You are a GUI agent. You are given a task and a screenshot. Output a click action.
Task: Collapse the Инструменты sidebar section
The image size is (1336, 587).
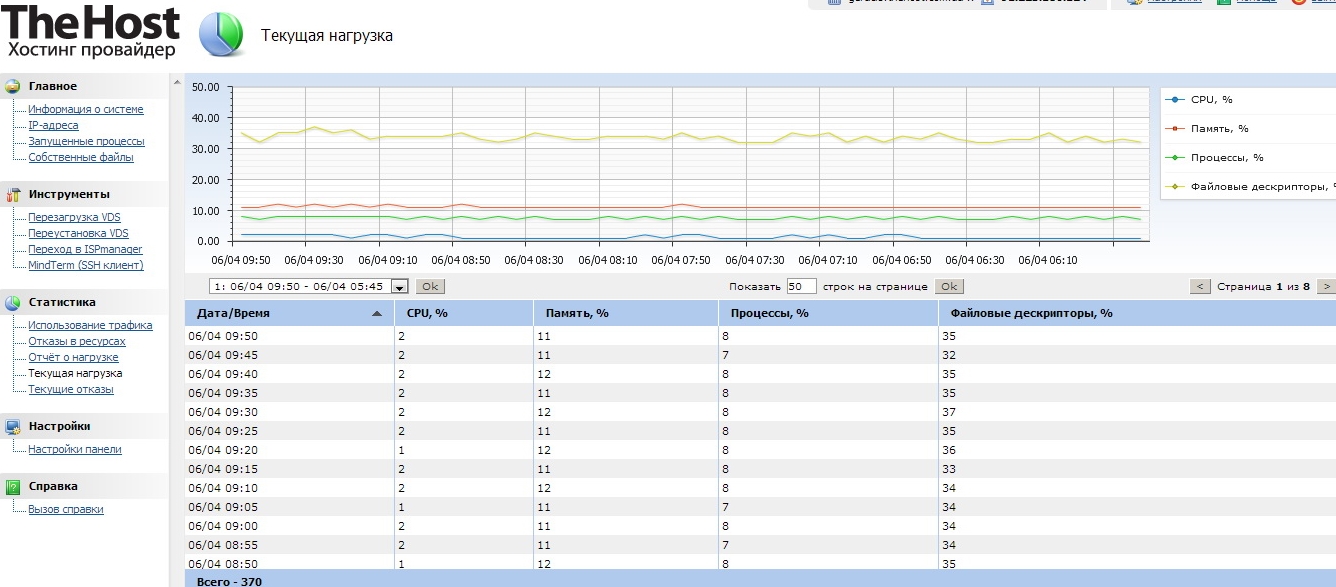[69, 194]
